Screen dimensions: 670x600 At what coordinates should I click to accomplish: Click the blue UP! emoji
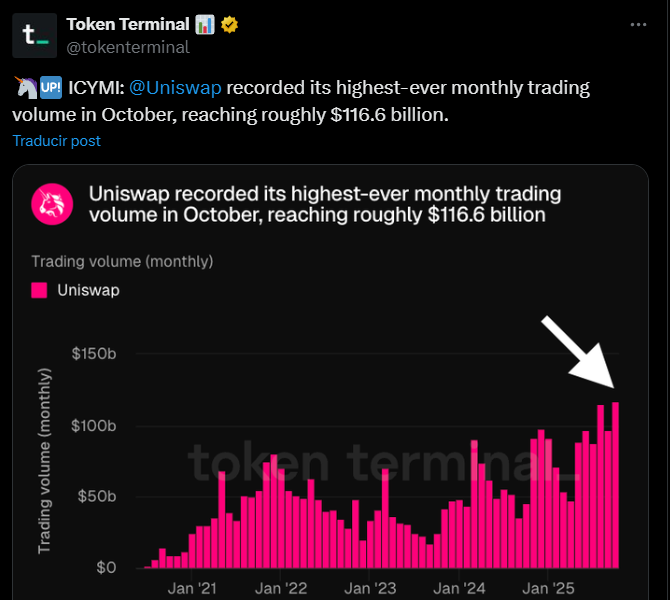(x=50, y=88)
